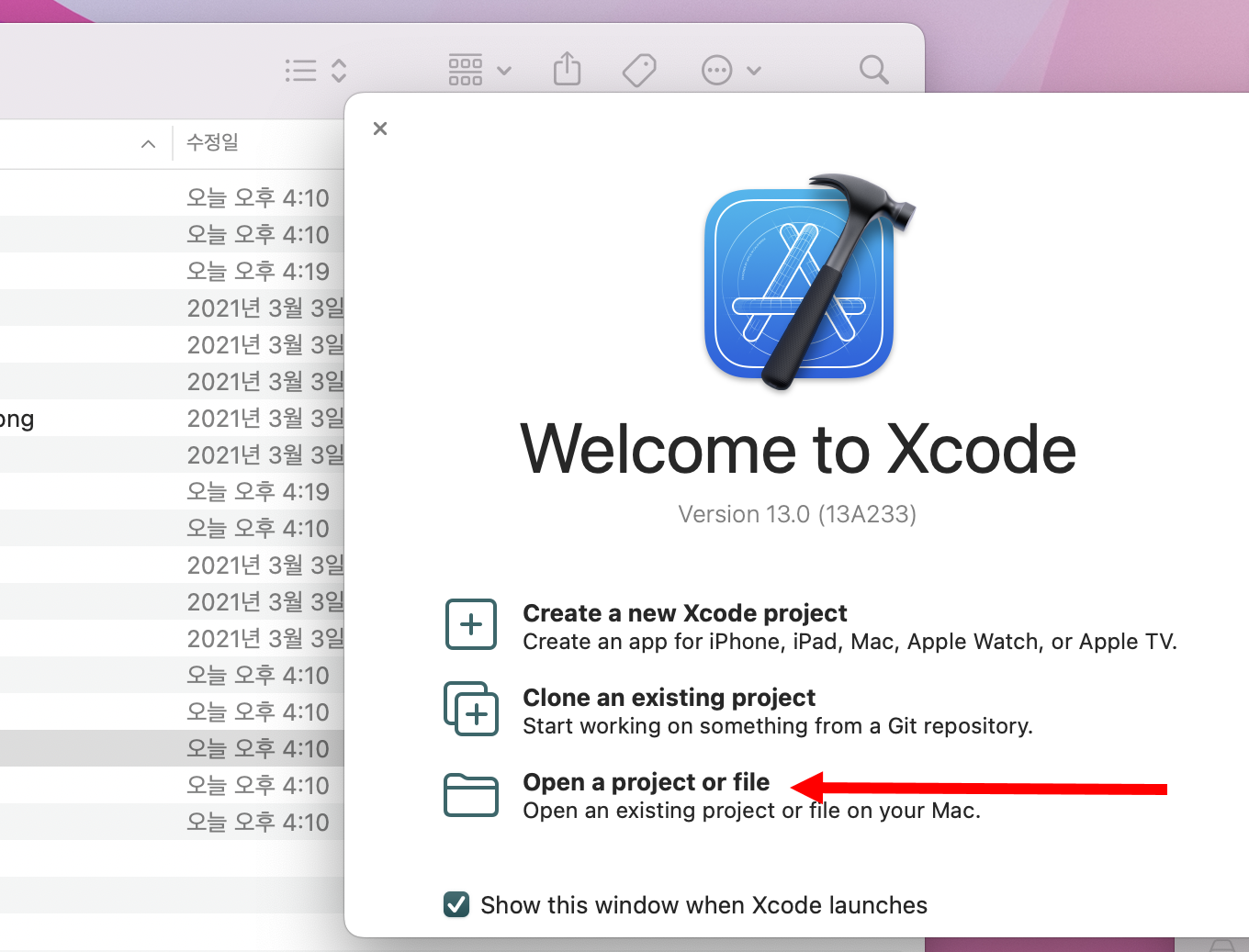Click the Finder group-by grid icon
This screenshot has width=1249, height=952.
pyautogui.click(x=466, y=71)
